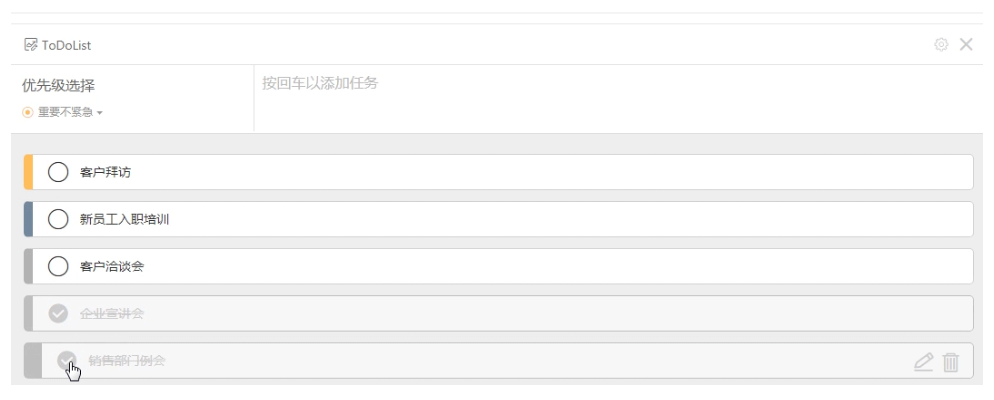Click the 优先级选择 label

58,86
